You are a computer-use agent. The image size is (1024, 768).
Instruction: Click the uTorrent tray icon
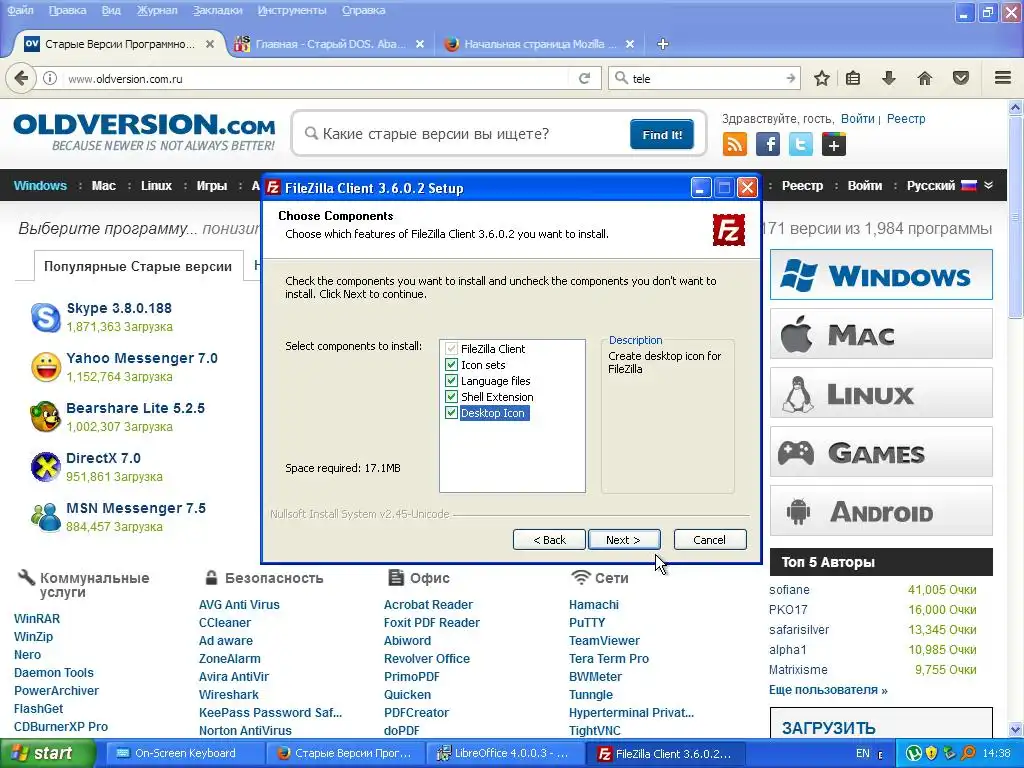point(914,753)
